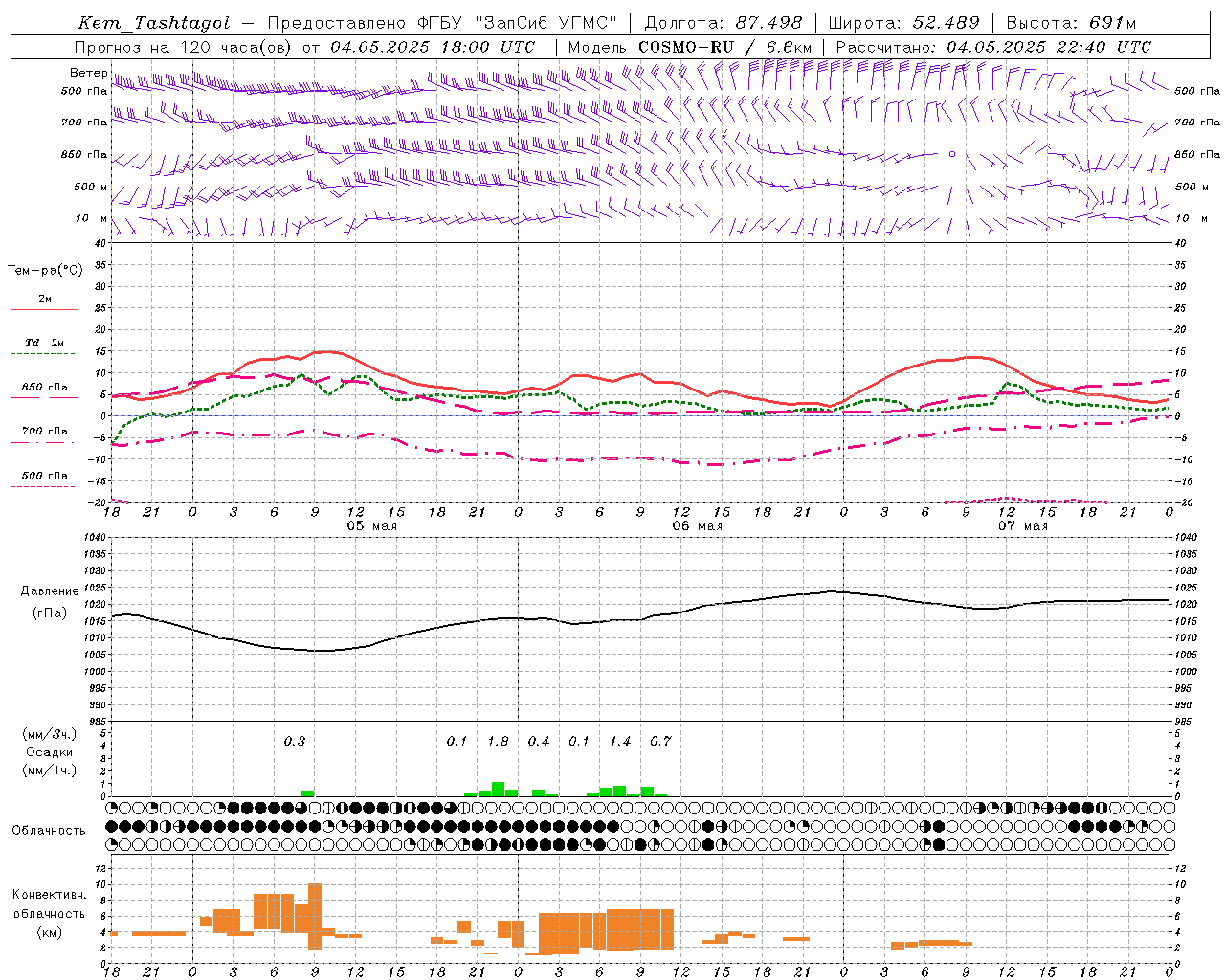Click 'Рассчитано: 04.05.2025 22:40 UTC' timestamp
The height and width of the screenshot is (980, 1225).
click(x=993, y=46)
